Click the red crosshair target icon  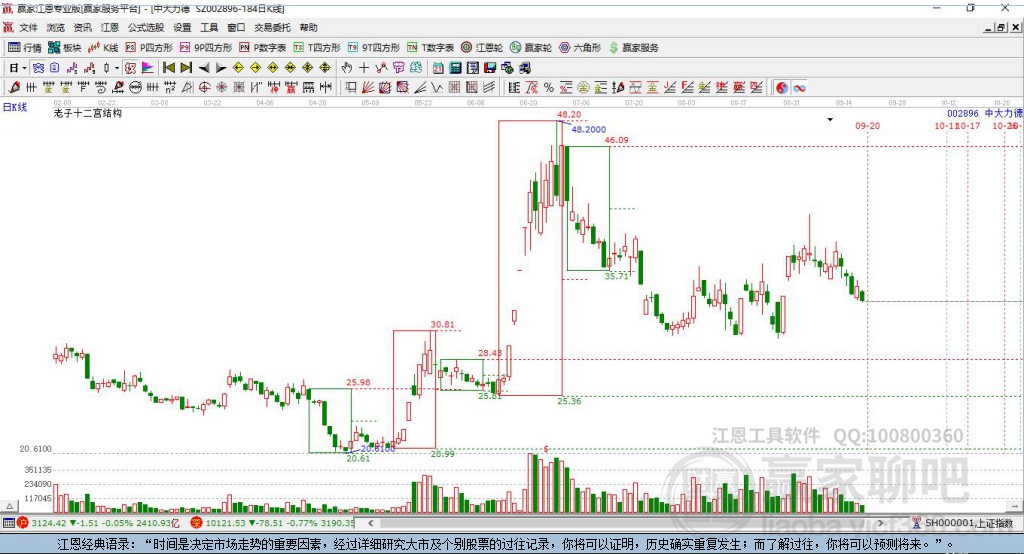click(x=204, y=88)
